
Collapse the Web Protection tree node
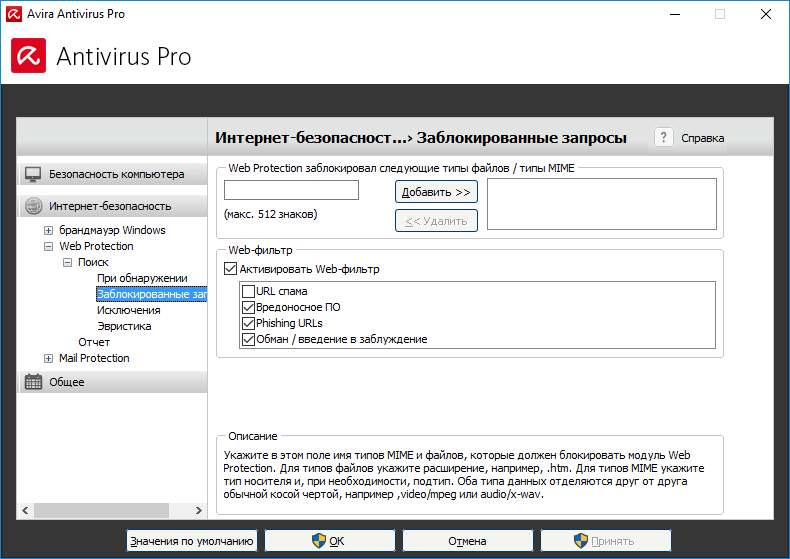[x=48, y=247]
